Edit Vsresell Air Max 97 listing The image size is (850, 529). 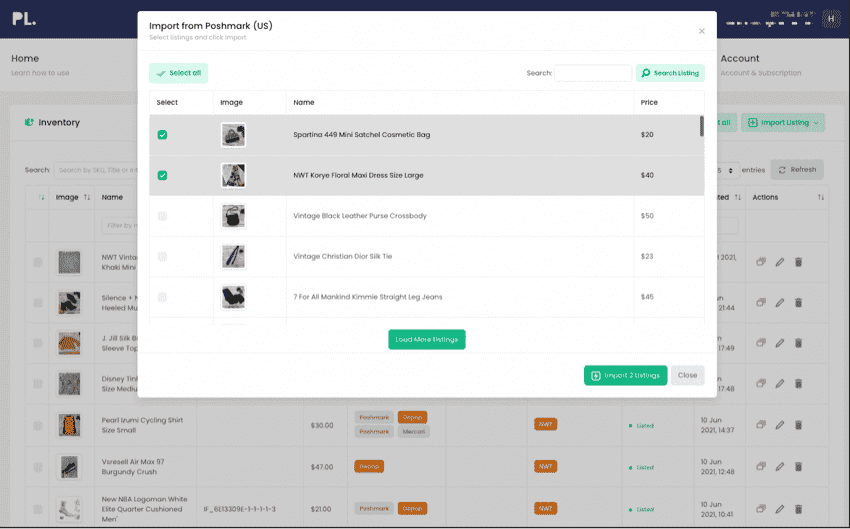[x=780, y=467]
